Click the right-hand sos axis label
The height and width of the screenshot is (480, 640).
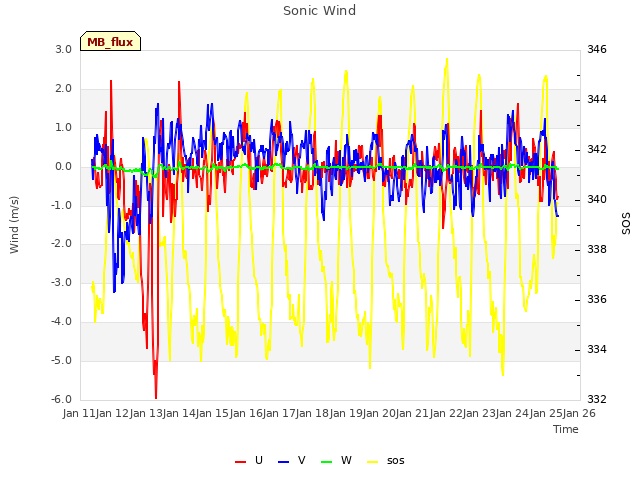(x=625, y=224)
